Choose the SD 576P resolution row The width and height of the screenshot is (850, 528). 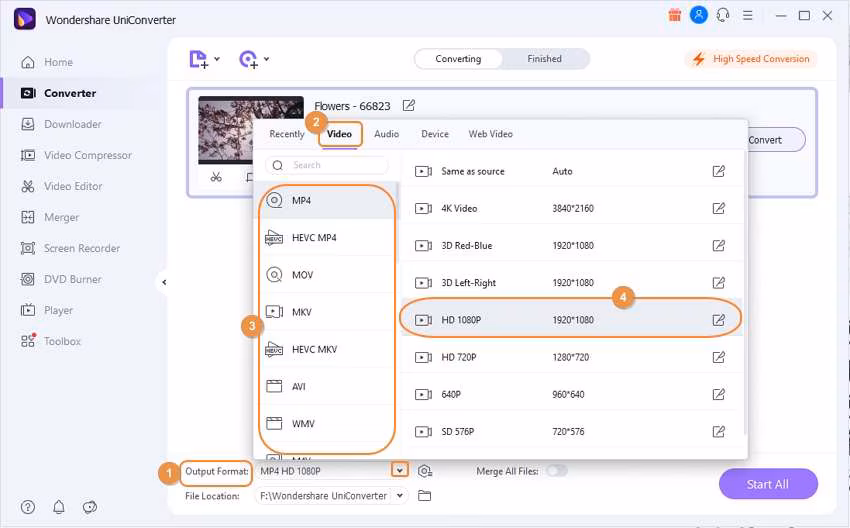[571, 432]
